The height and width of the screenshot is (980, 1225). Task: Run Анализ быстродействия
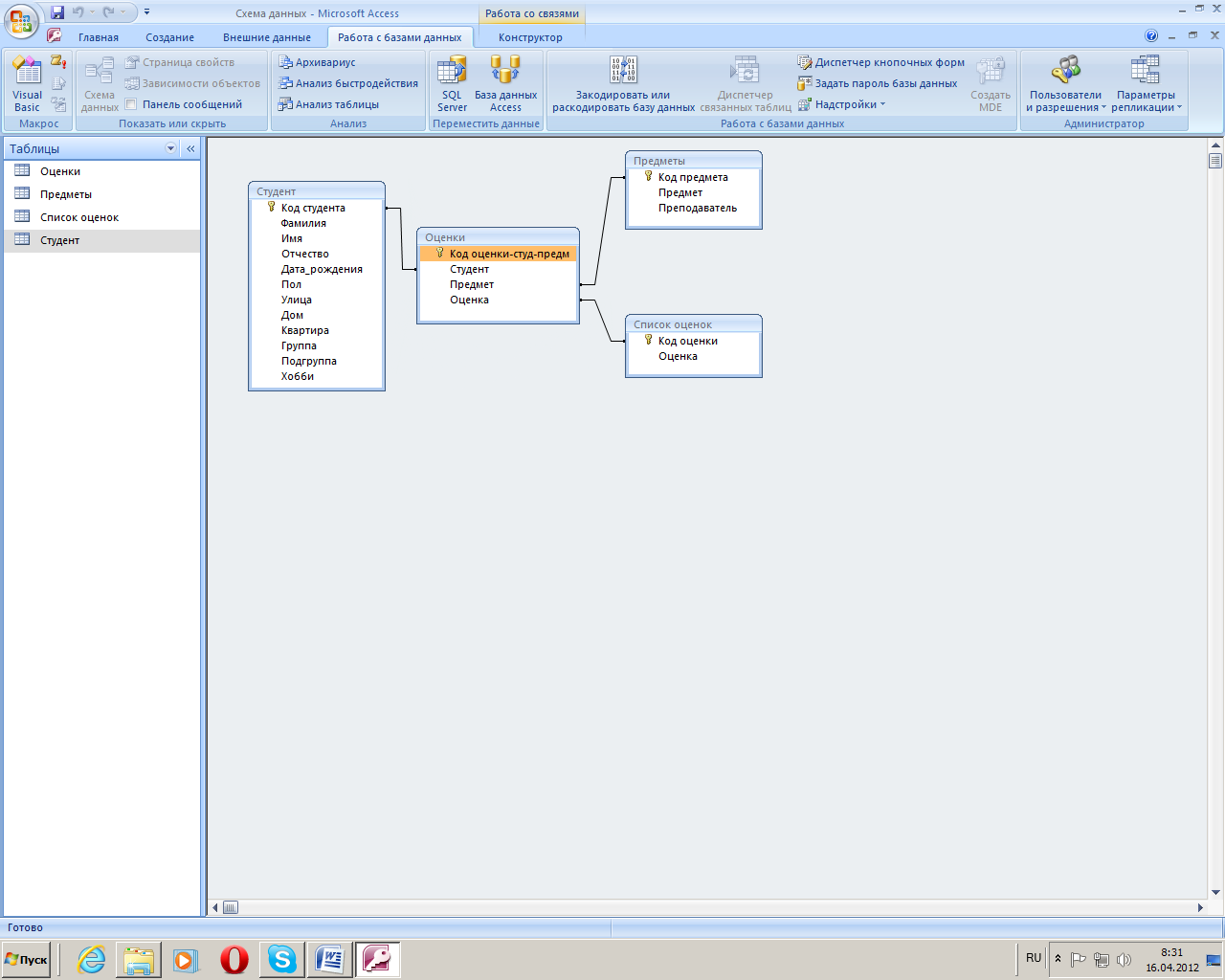pos(348,83)
